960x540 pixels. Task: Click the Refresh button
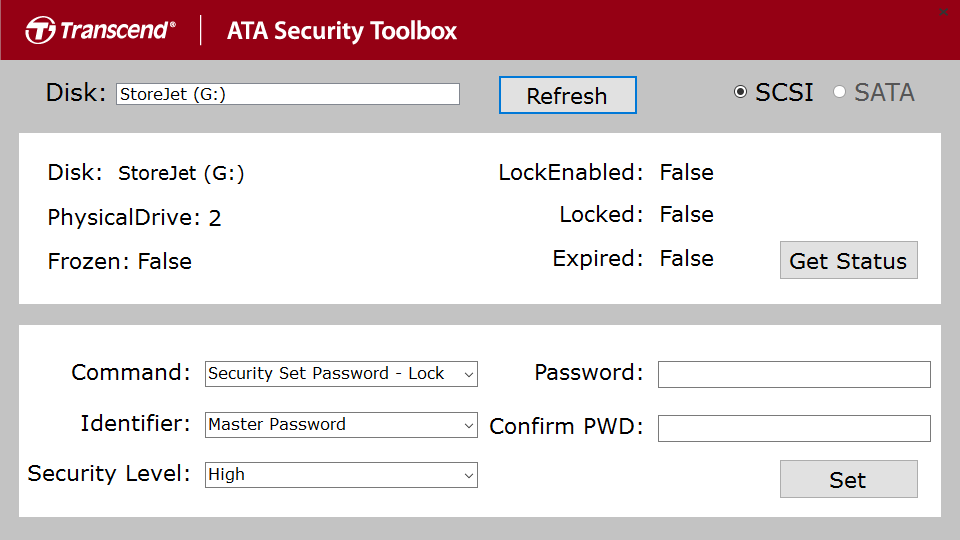point(568,95)
